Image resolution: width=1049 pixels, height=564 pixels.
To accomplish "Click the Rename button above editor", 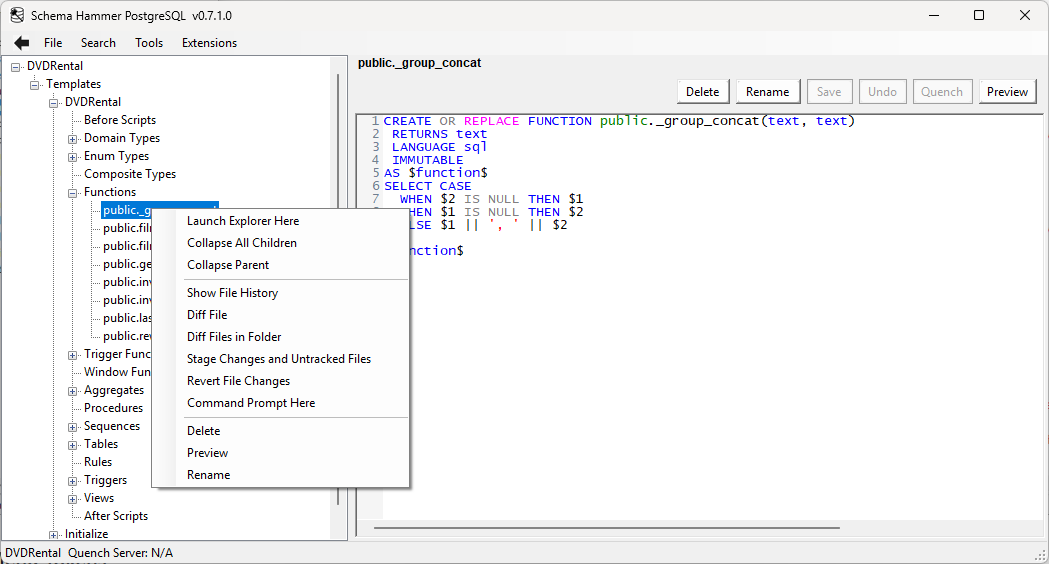I will click(767, 92).
